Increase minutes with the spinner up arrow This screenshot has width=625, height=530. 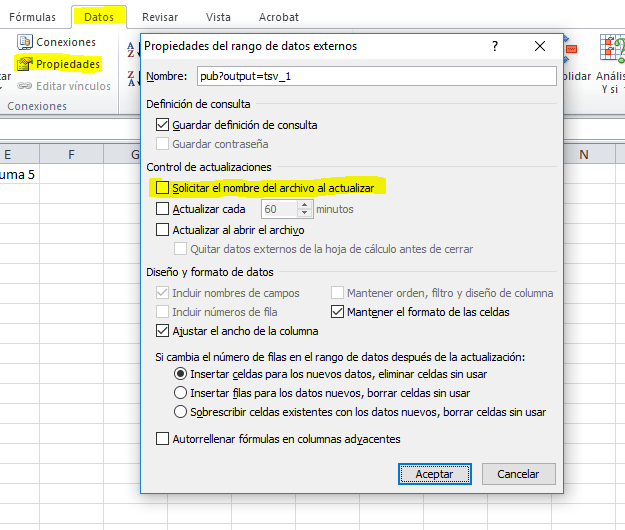(x=305, y=205)
